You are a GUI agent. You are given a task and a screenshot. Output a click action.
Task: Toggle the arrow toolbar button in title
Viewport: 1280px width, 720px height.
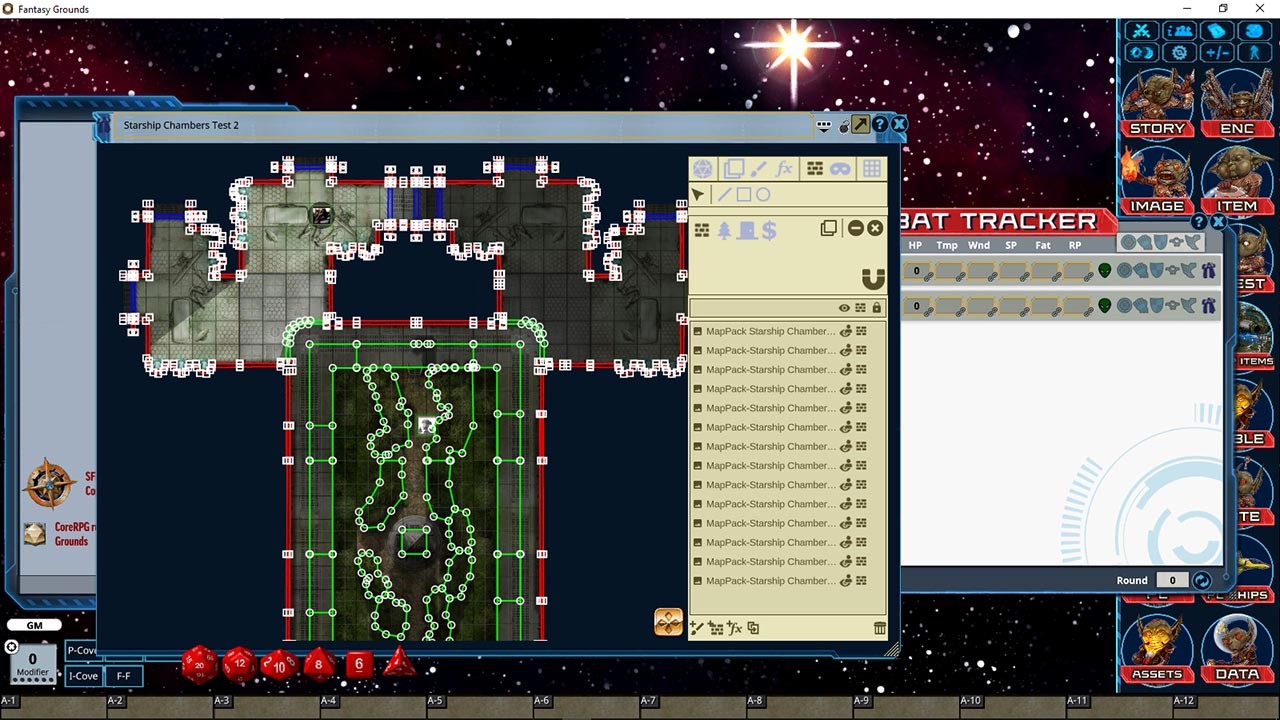tap(860, 125)
